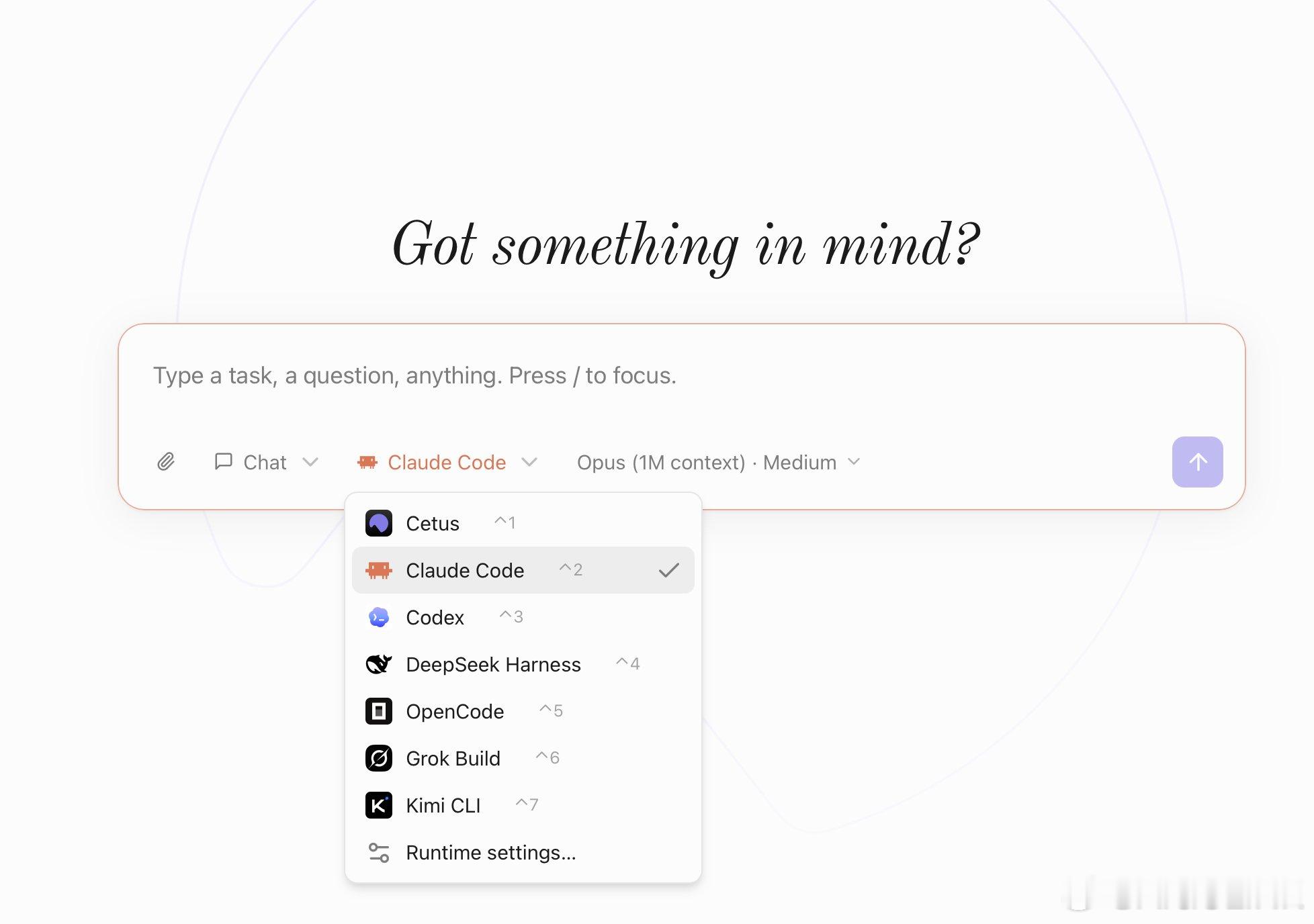Viewport: 1314px width, 924px height.
Task: Click the Chat speech bubble icon
Action: tap(223, 461)
